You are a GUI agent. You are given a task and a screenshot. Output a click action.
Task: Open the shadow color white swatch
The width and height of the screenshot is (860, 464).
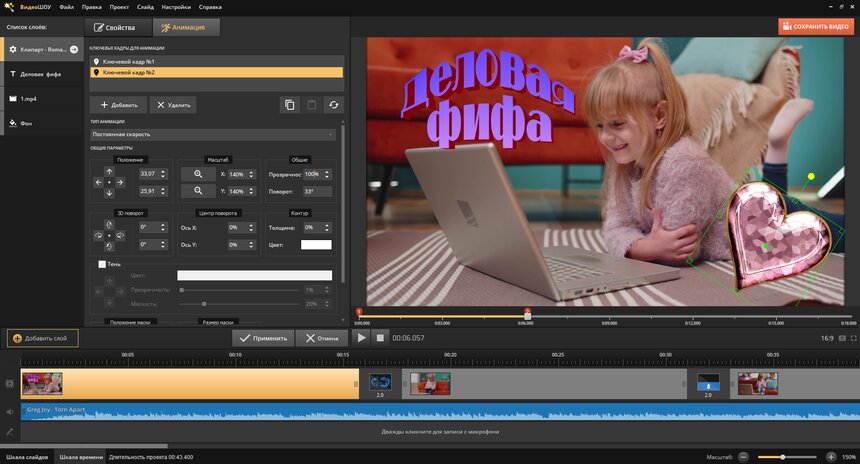coord(254,275)
